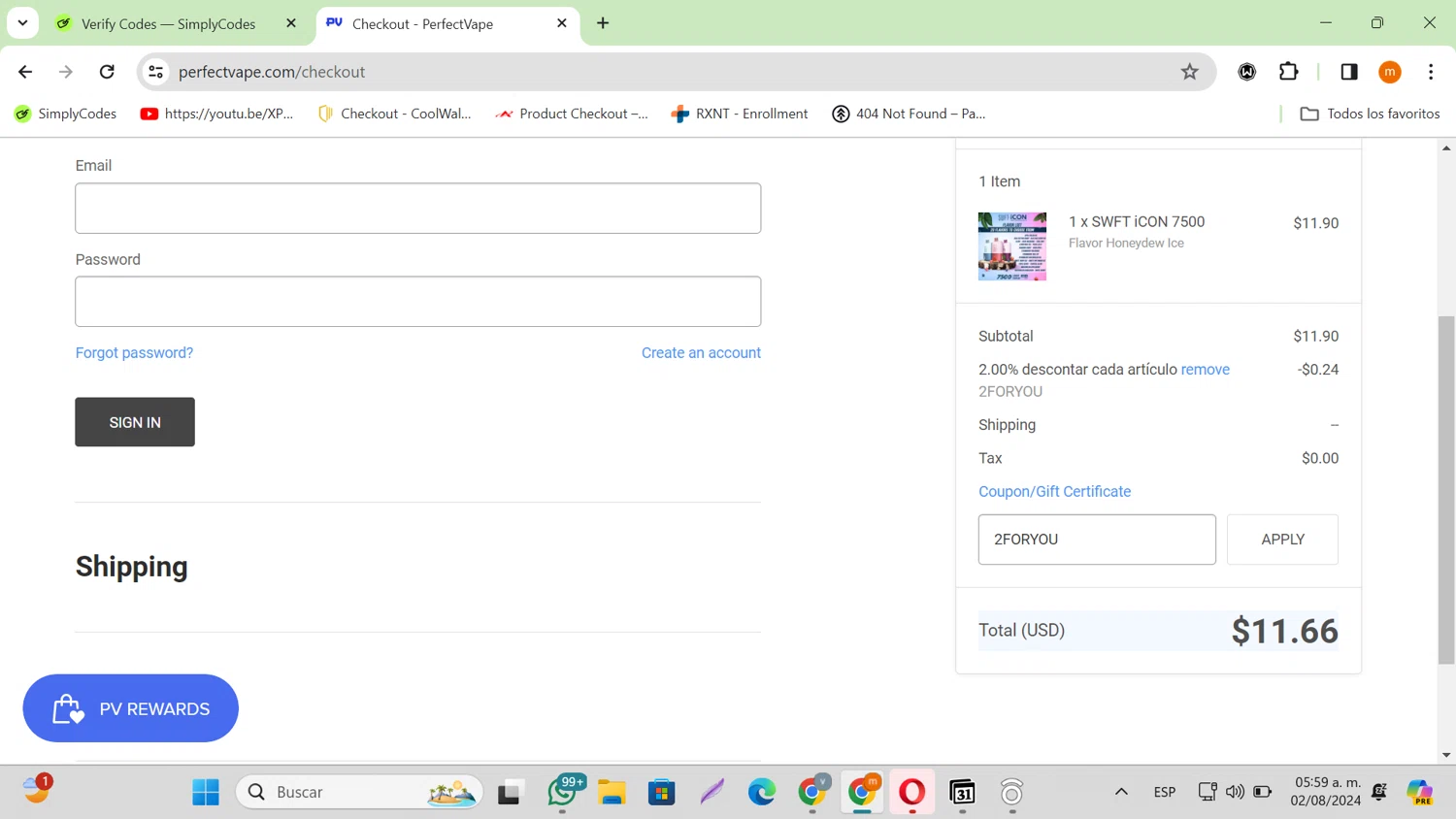This screenshot has height=819, width=1456.
Task: Open the Chrome profile avatar
Action: click(x=1390, y=72)
